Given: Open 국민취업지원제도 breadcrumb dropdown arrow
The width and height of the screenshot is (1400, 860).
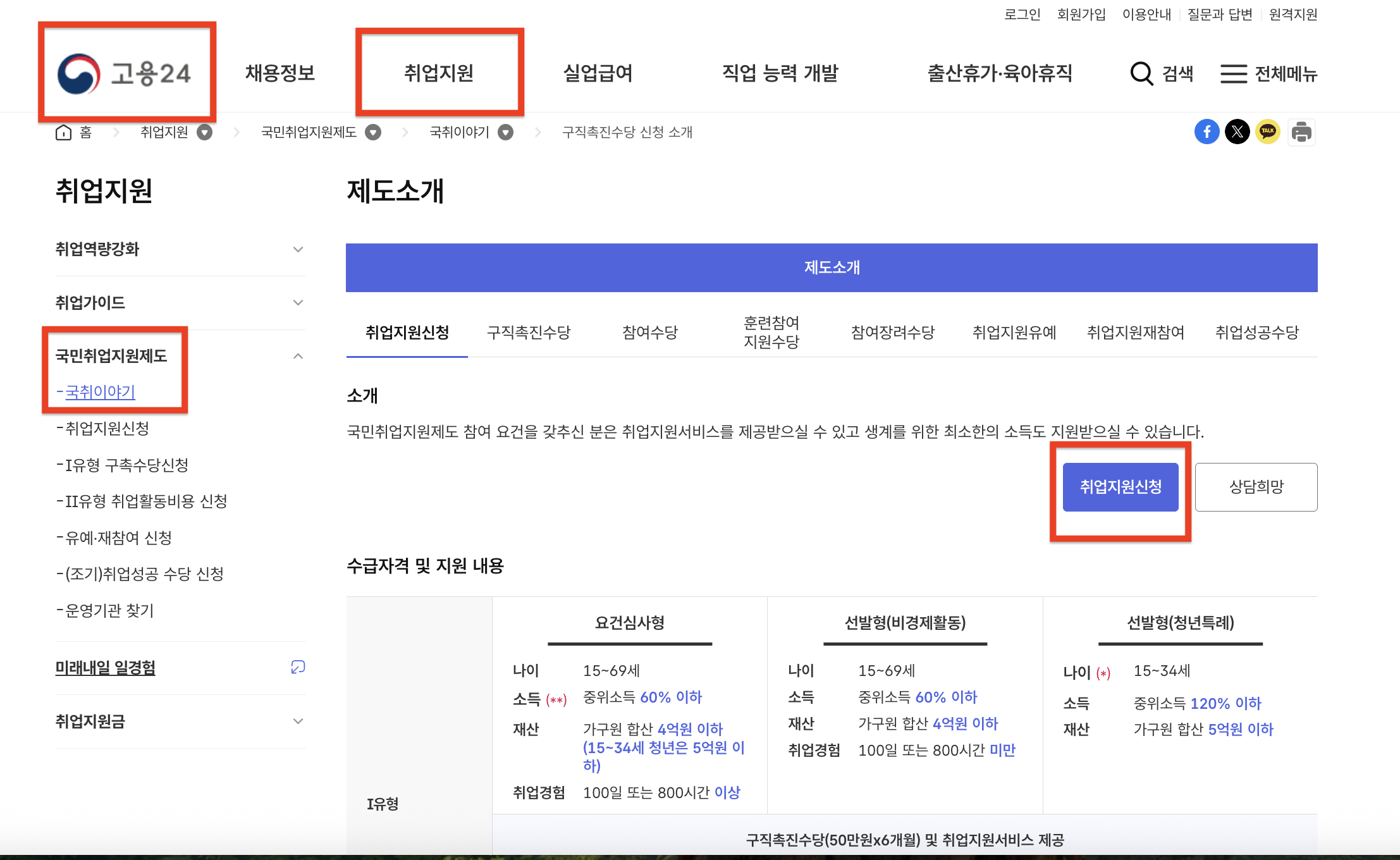Looking at the screenshot, I should click(373, 132).
